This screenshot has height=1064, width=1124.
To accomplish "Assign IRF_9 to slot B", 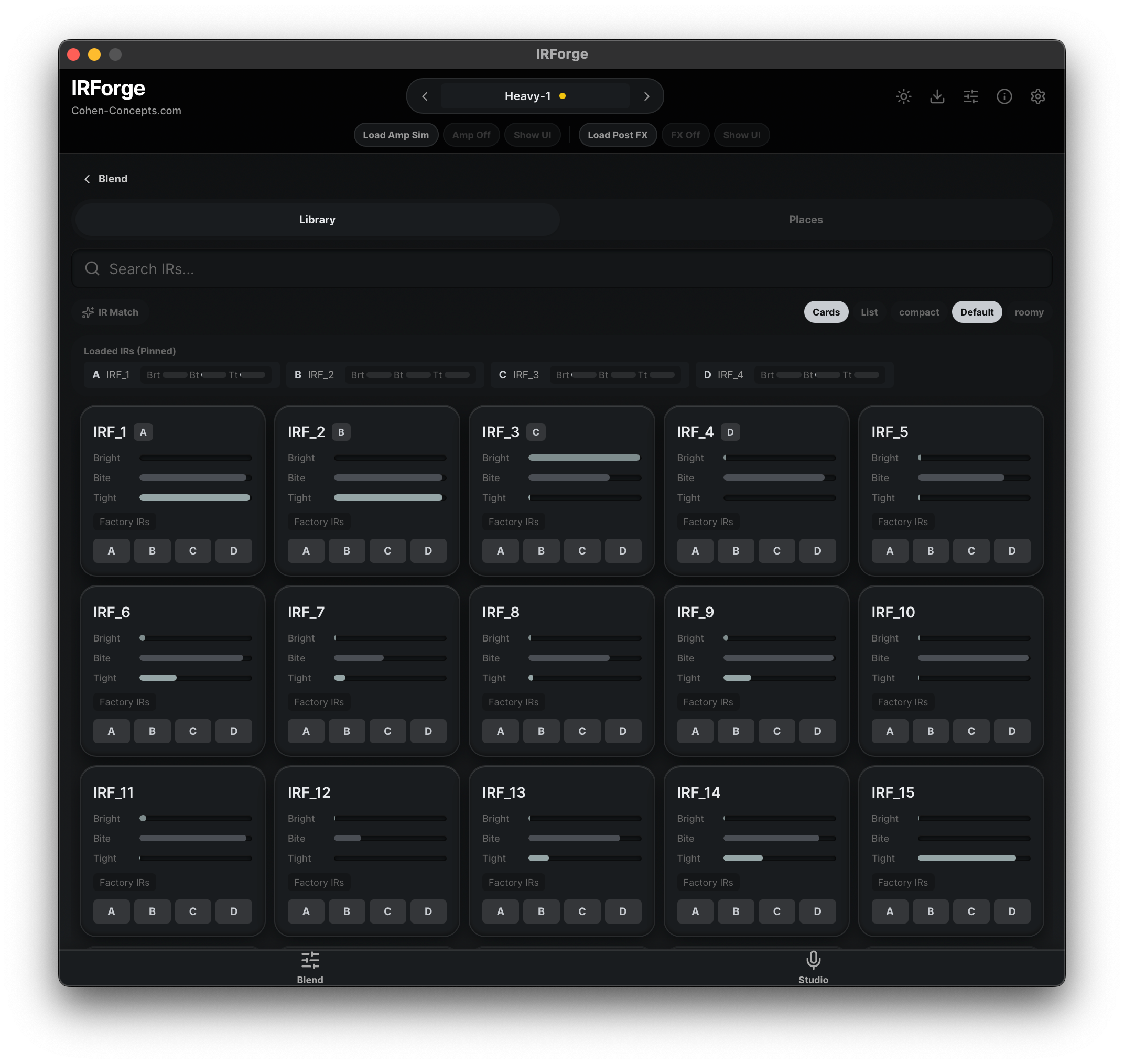I will coord(736,731).
